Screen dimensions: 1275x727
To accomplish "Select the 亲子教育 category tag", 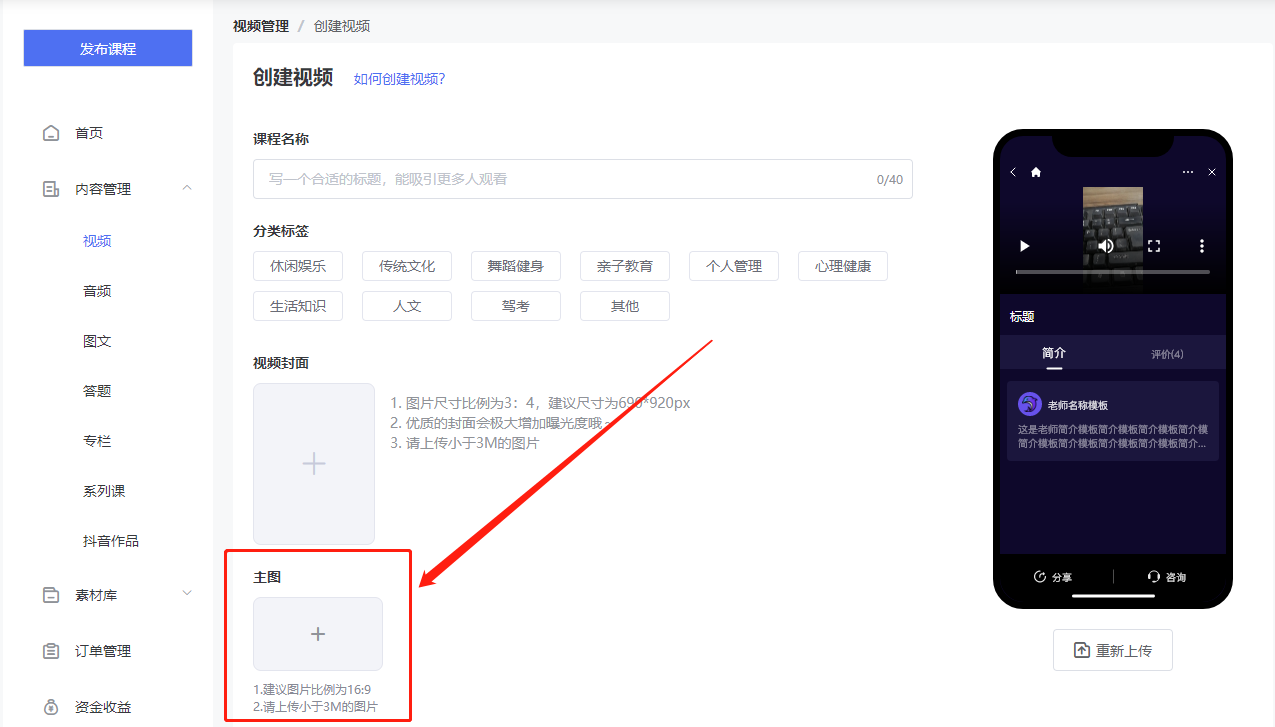I will tap(625, 266).
